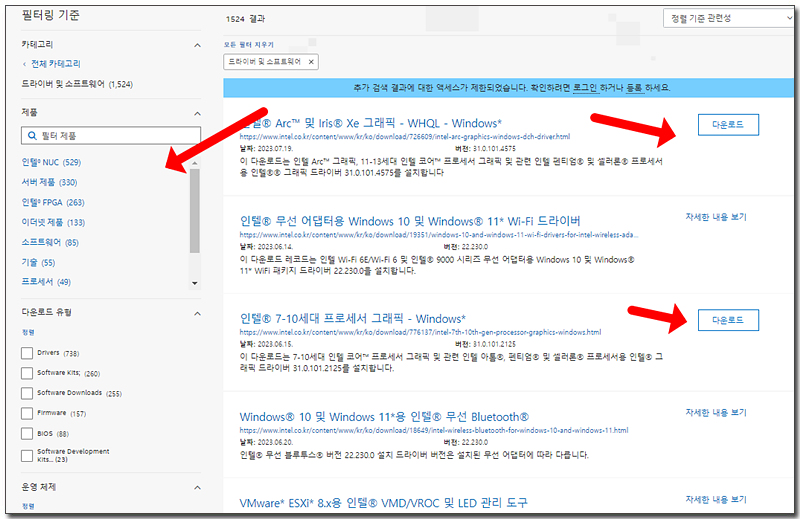
Task: Filter by 소프트웨어 (85)
Action: tap(50, 242)
